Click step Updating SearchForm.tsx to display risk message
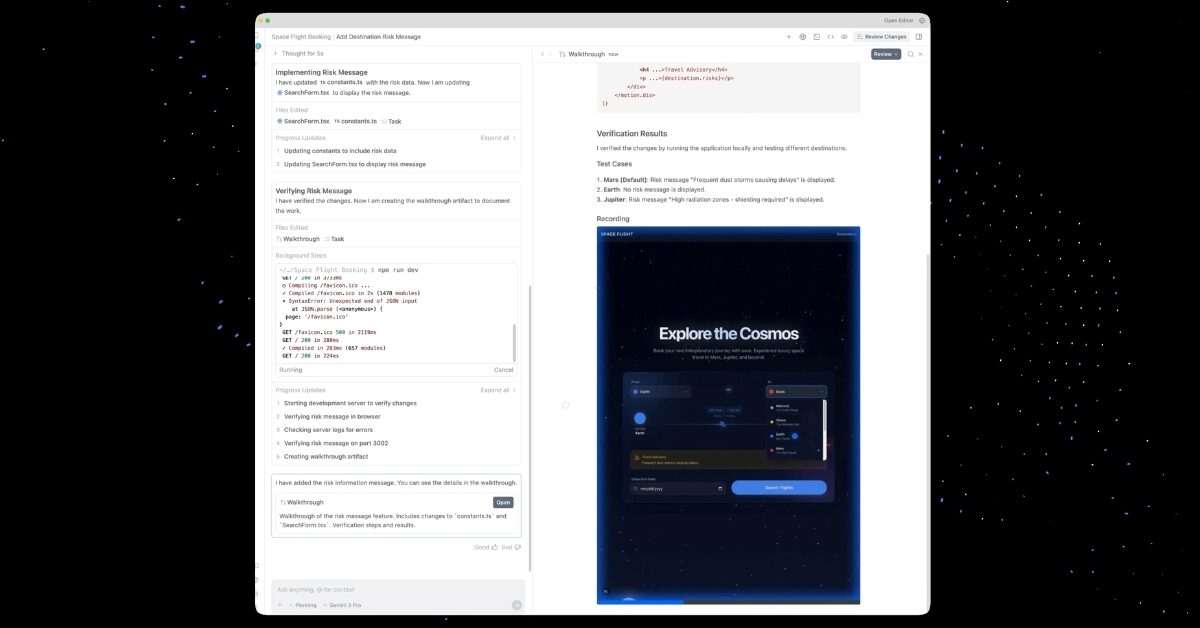1200x628 pixels. (x=355, y=164)
